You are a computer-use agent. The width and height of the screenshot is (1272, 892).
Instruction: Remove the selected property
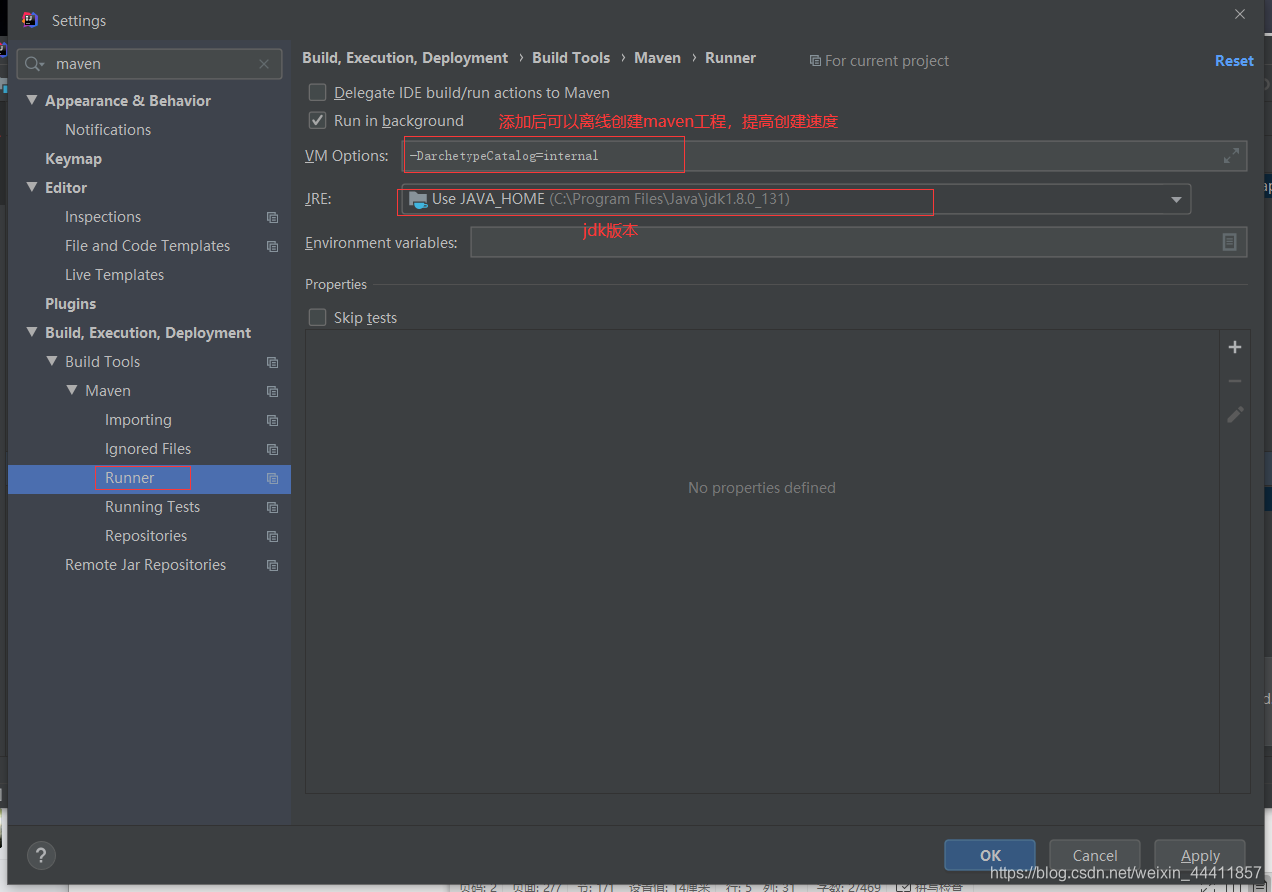(1235, 381)
